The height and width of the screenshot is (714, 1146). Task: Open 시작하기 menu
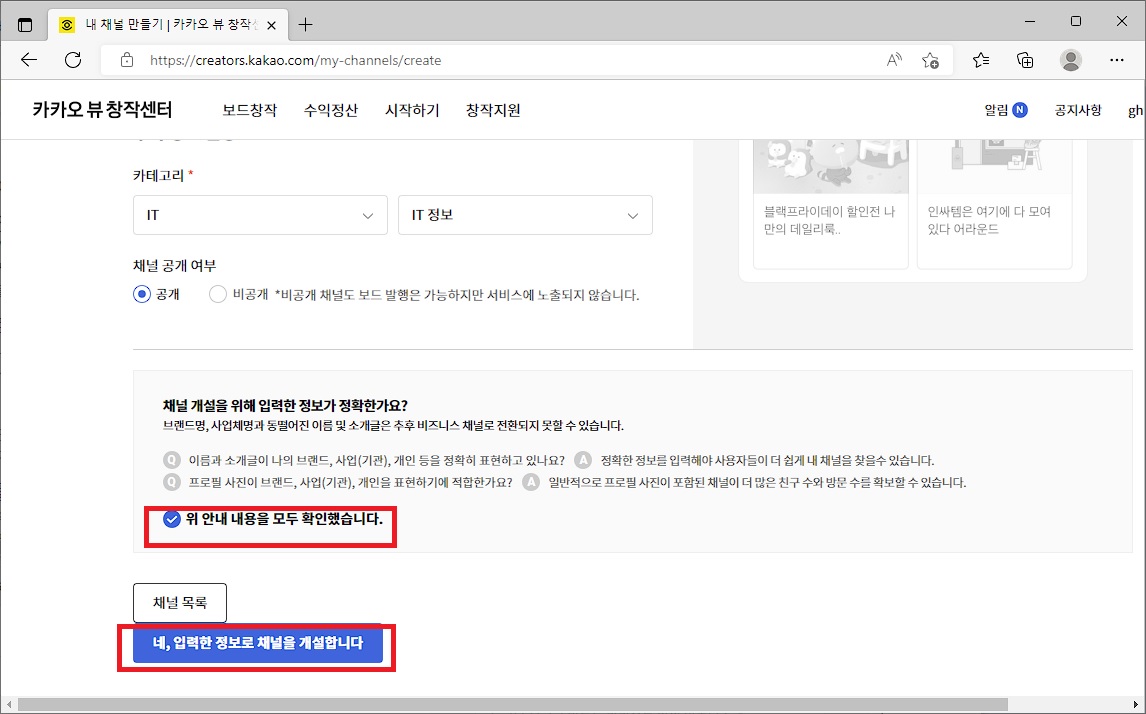(412, 110)
